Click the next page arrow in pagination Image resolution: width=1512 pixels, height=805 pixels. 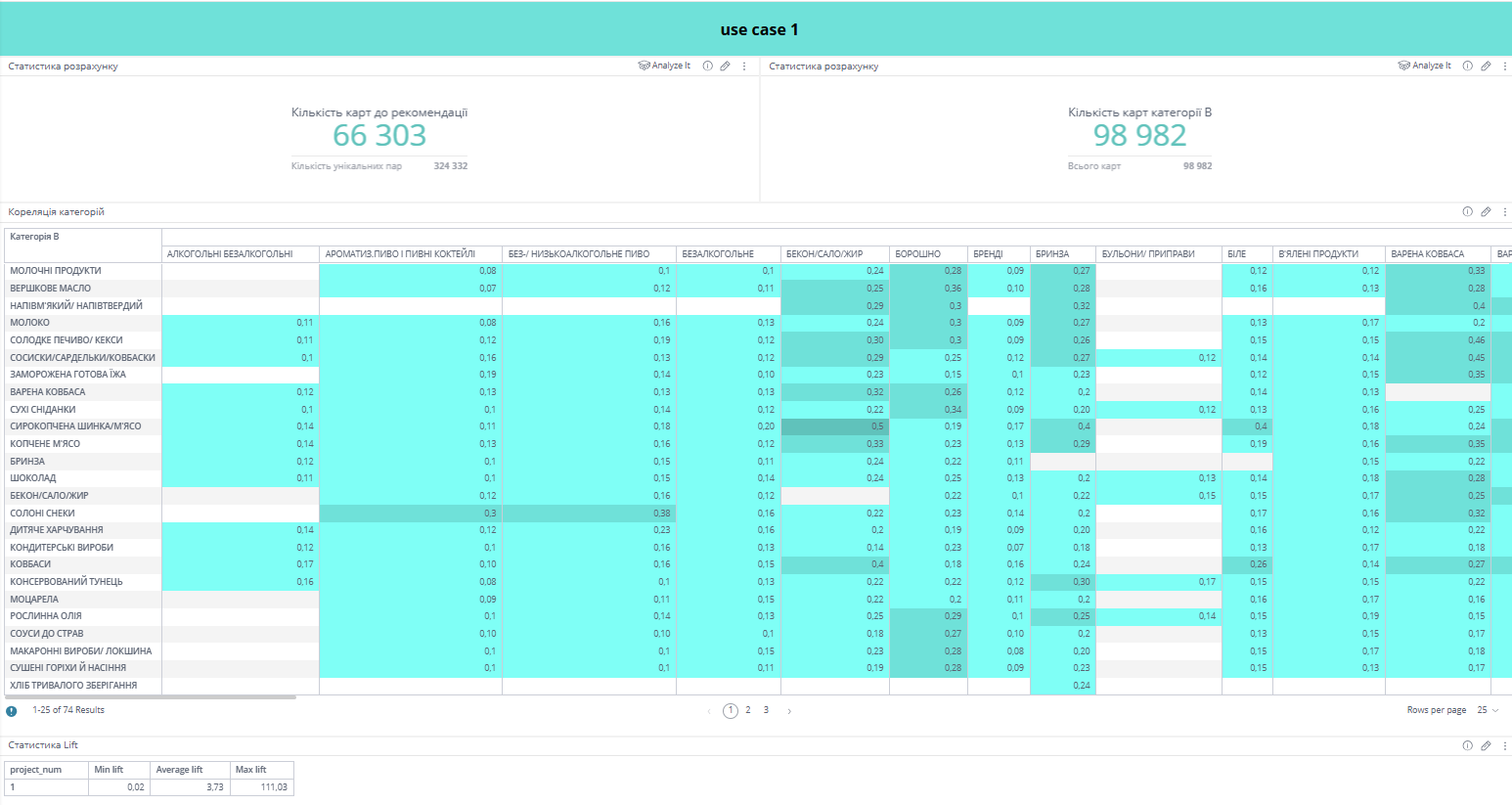coord(789,711)
